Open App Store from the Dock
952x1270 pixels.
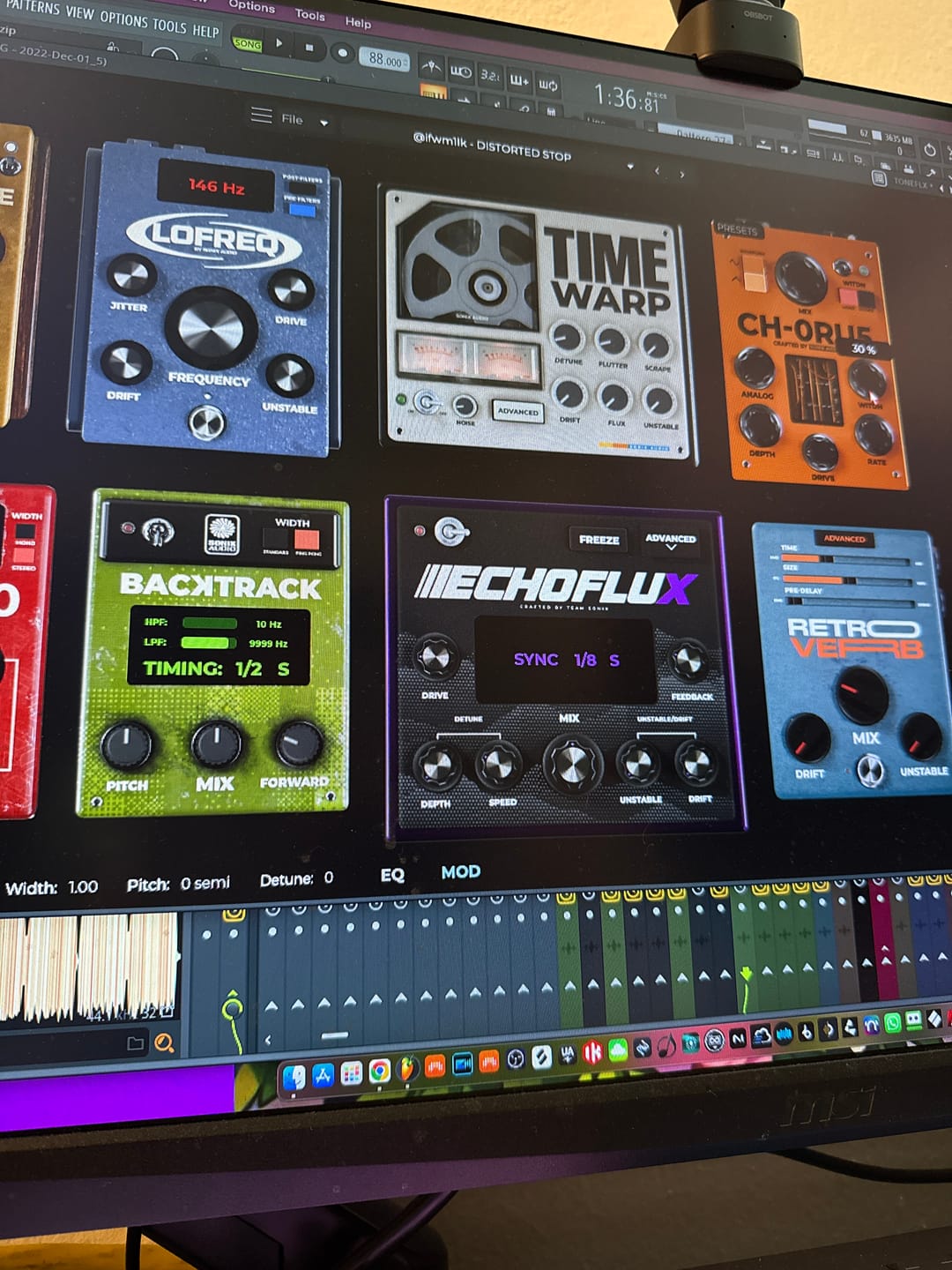tap(323, 1075)
